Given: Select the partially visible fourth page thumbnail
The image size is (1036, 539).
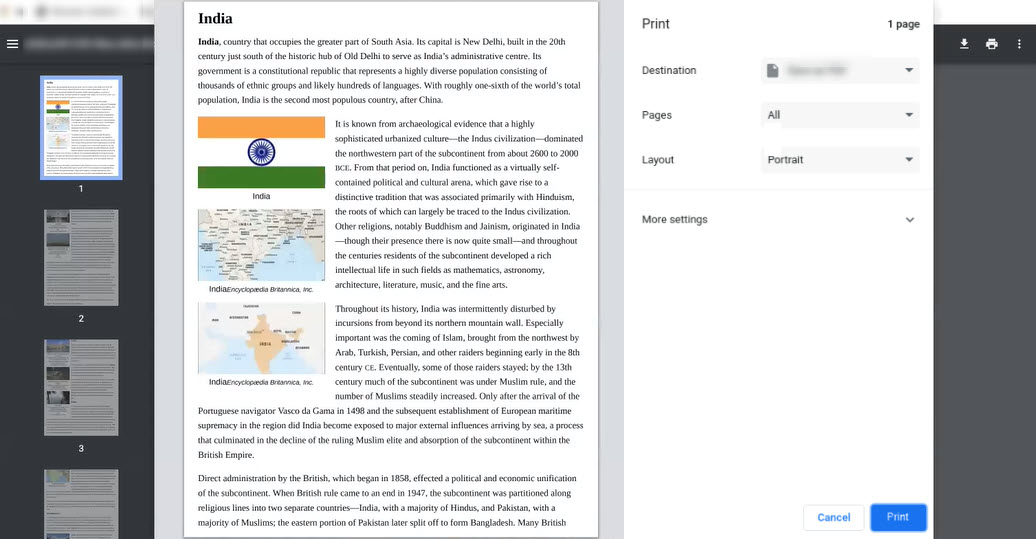Looking at the screenshot, I should pyautogui.click(x=81, y=503).
